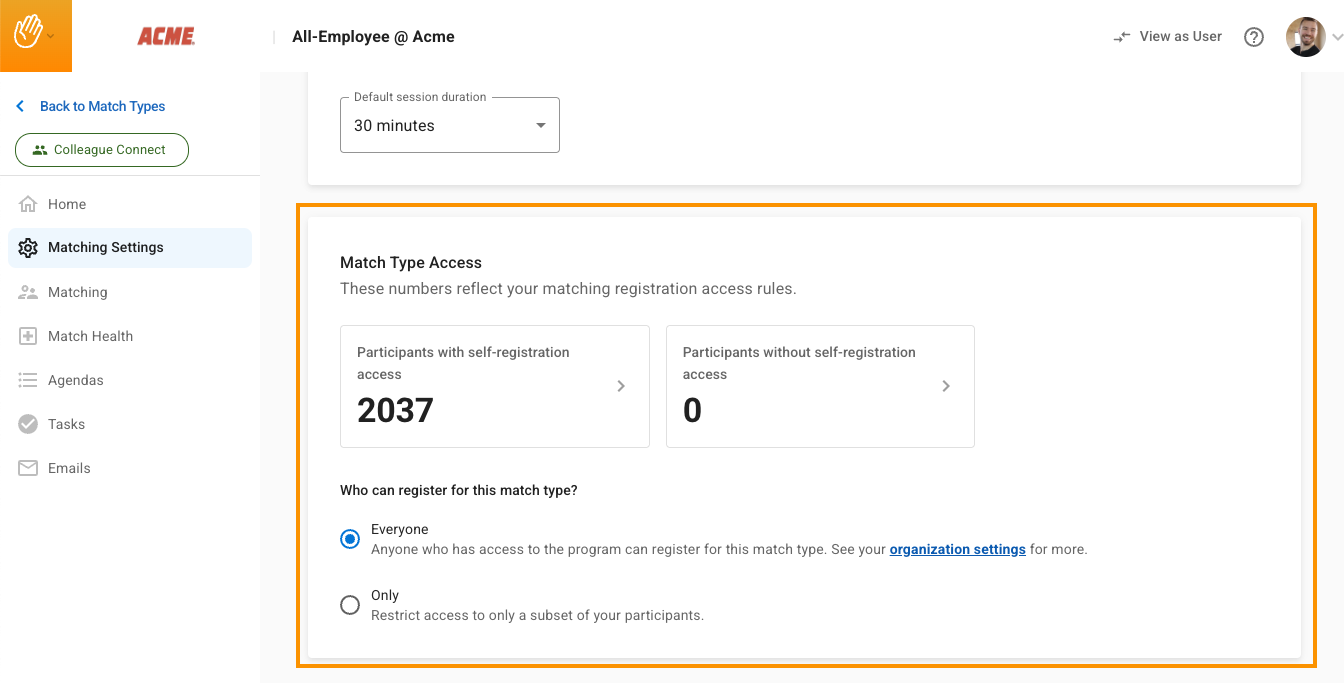Open Matching in the sidebar

pyautogui.click(x=78, y=292)
